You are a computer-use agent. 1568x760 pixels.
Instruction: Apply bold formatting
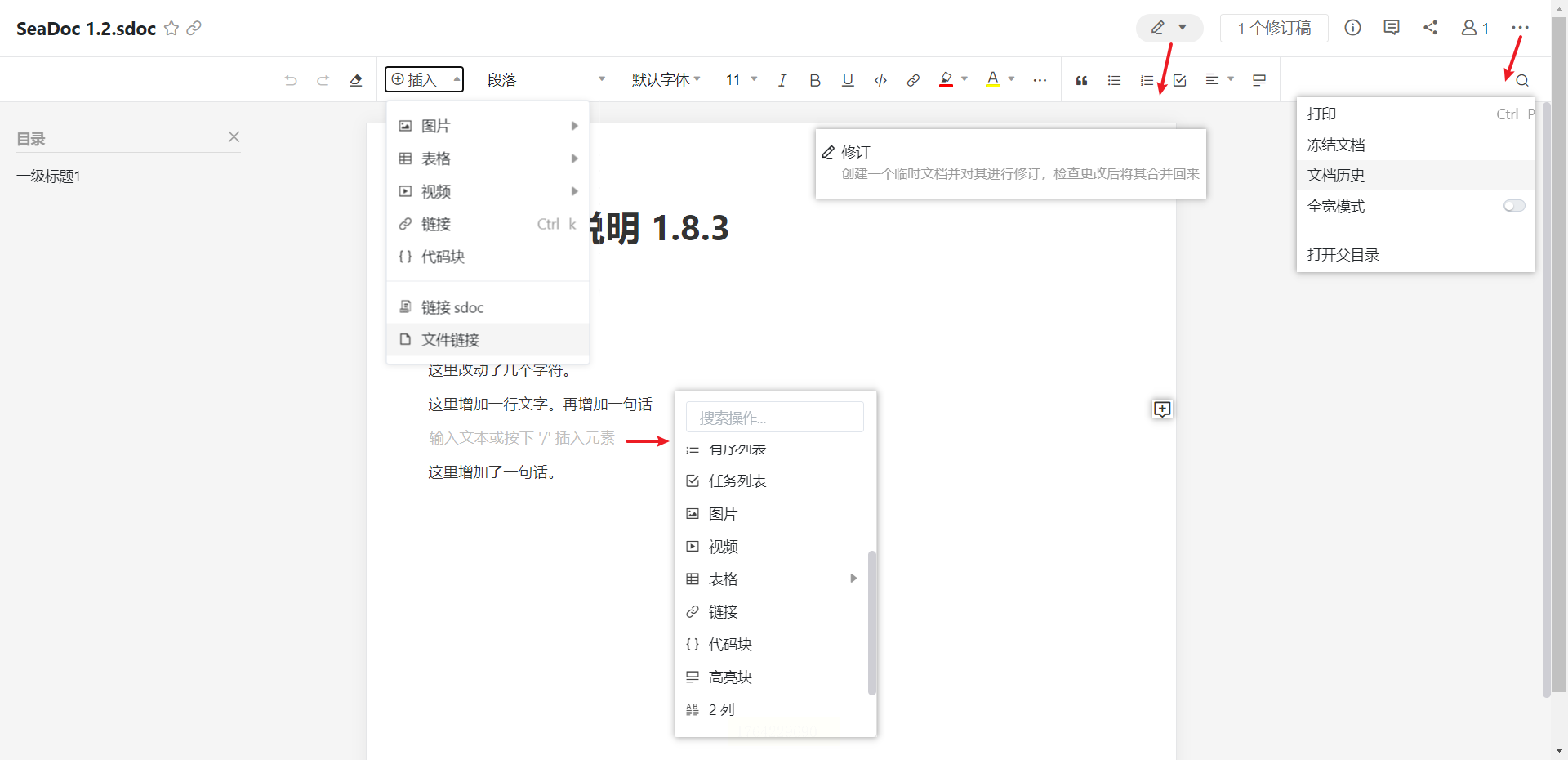[814, 80]
